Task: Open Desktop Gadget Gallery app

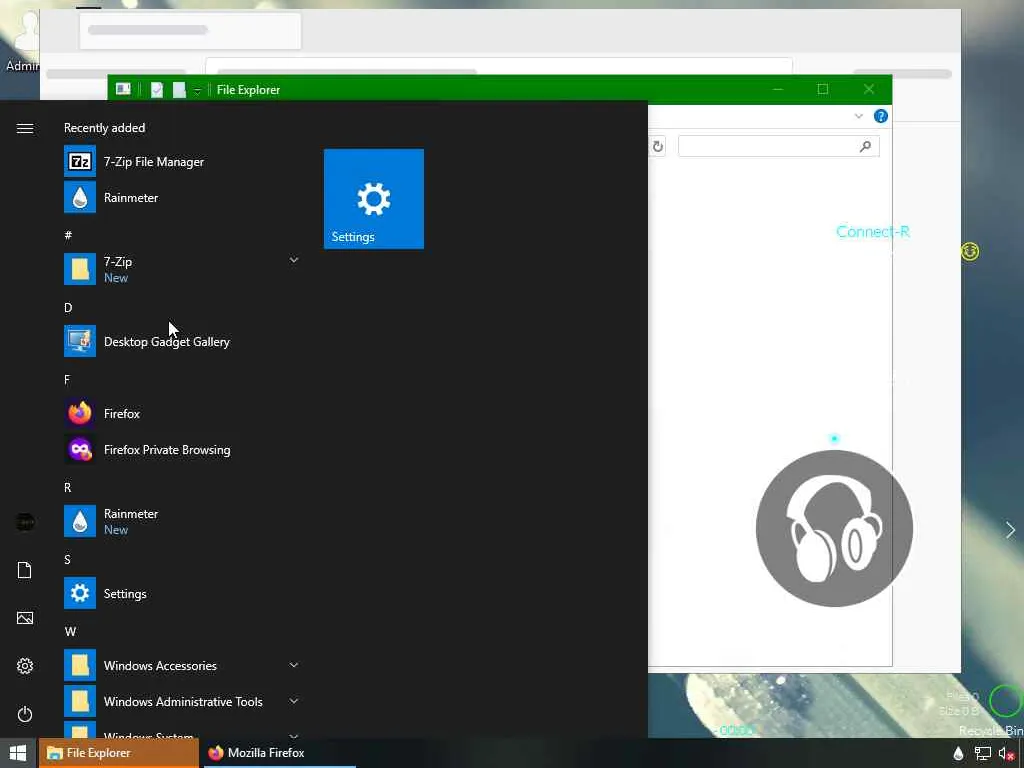Action: tap(182, 341)
